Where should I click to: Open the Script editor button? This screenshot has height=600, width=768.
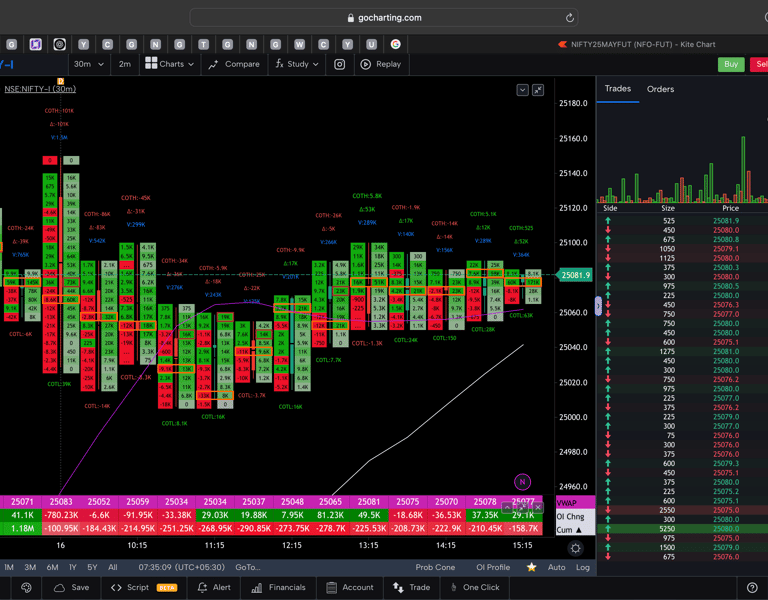click(144, 587)
